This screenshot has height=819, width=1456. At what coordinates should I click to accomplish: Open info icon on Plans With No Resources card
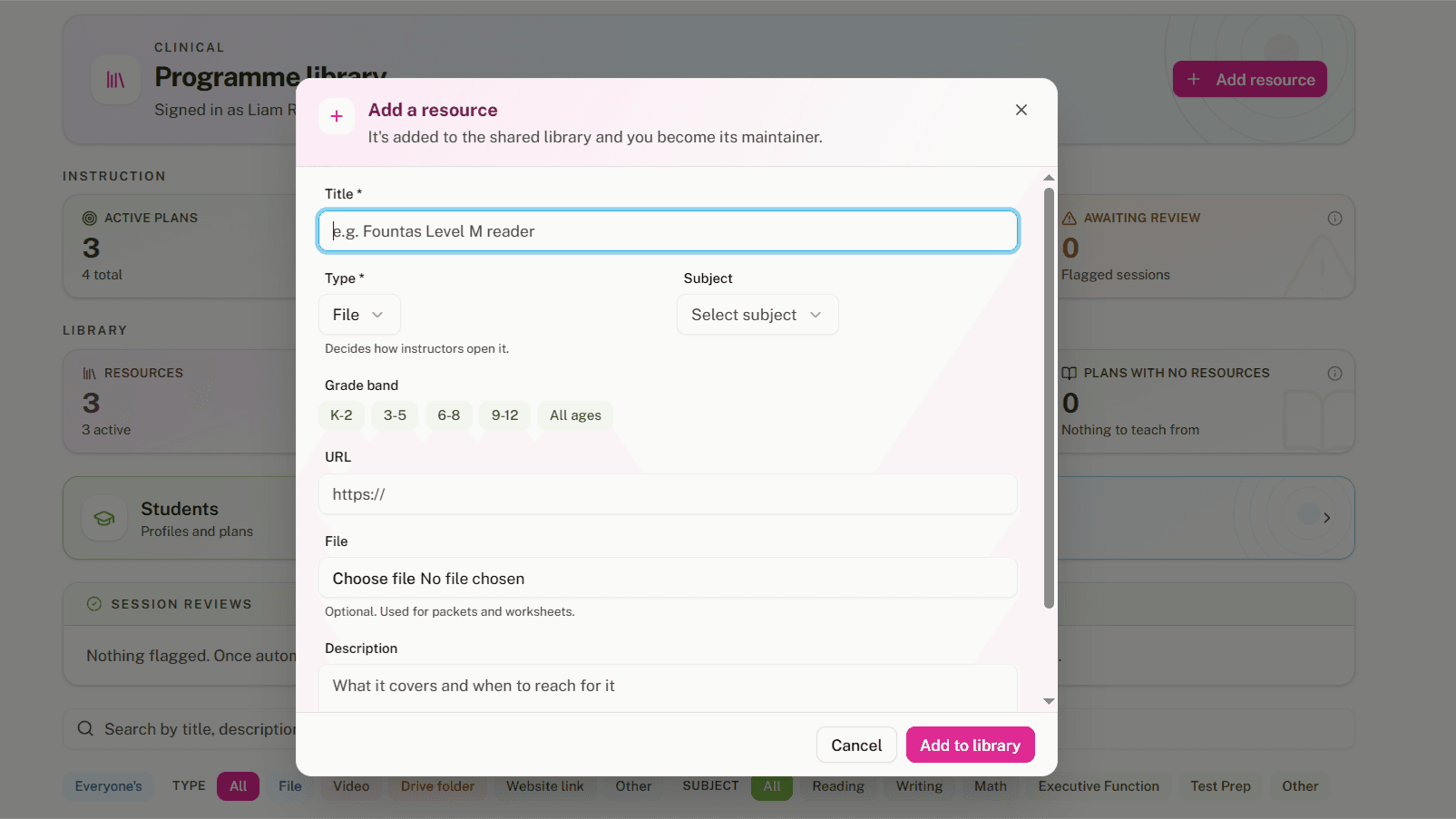1334,374
